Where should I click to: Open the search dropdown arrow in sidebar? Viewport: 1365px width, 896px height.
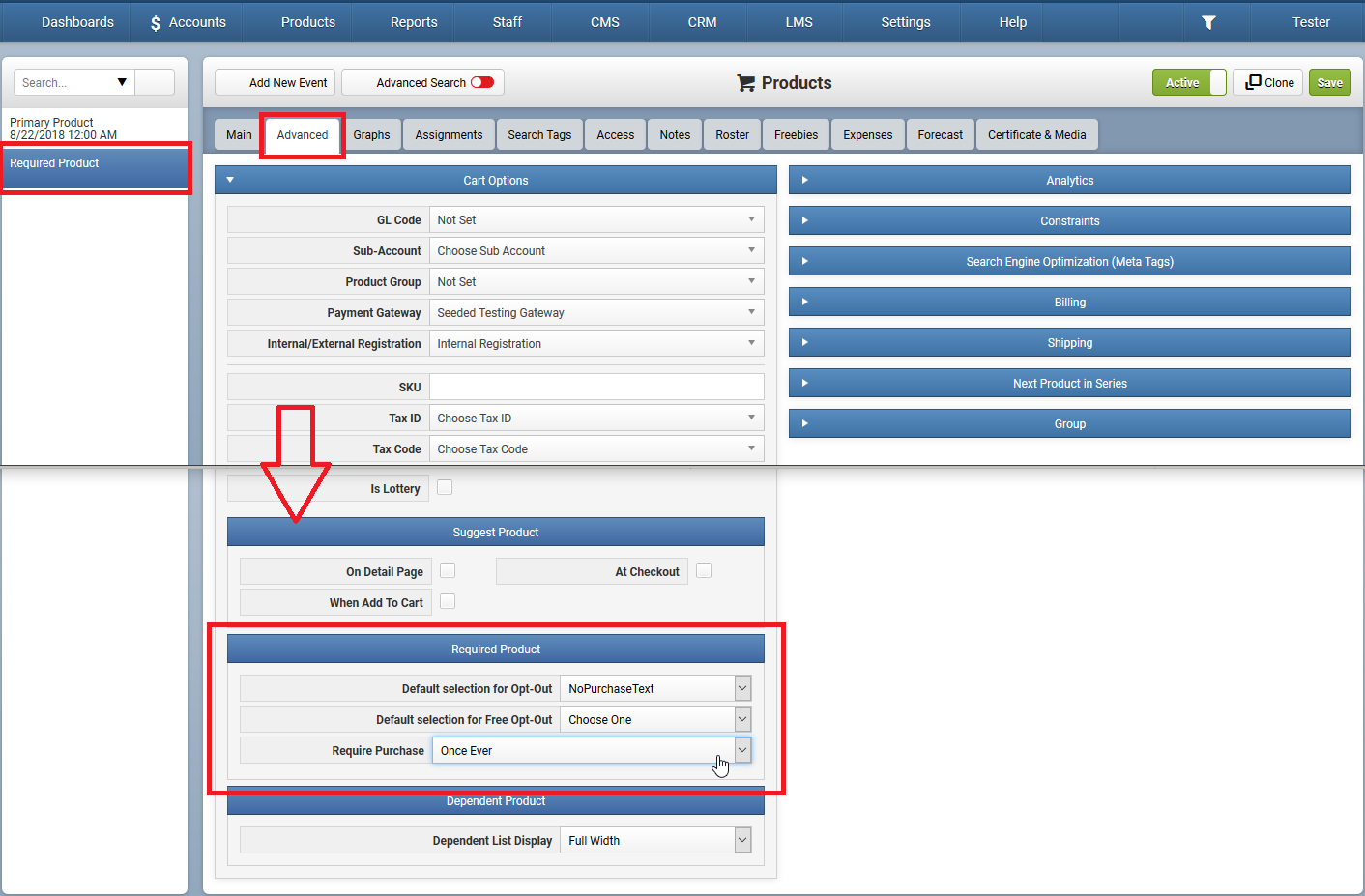point(122,82)
